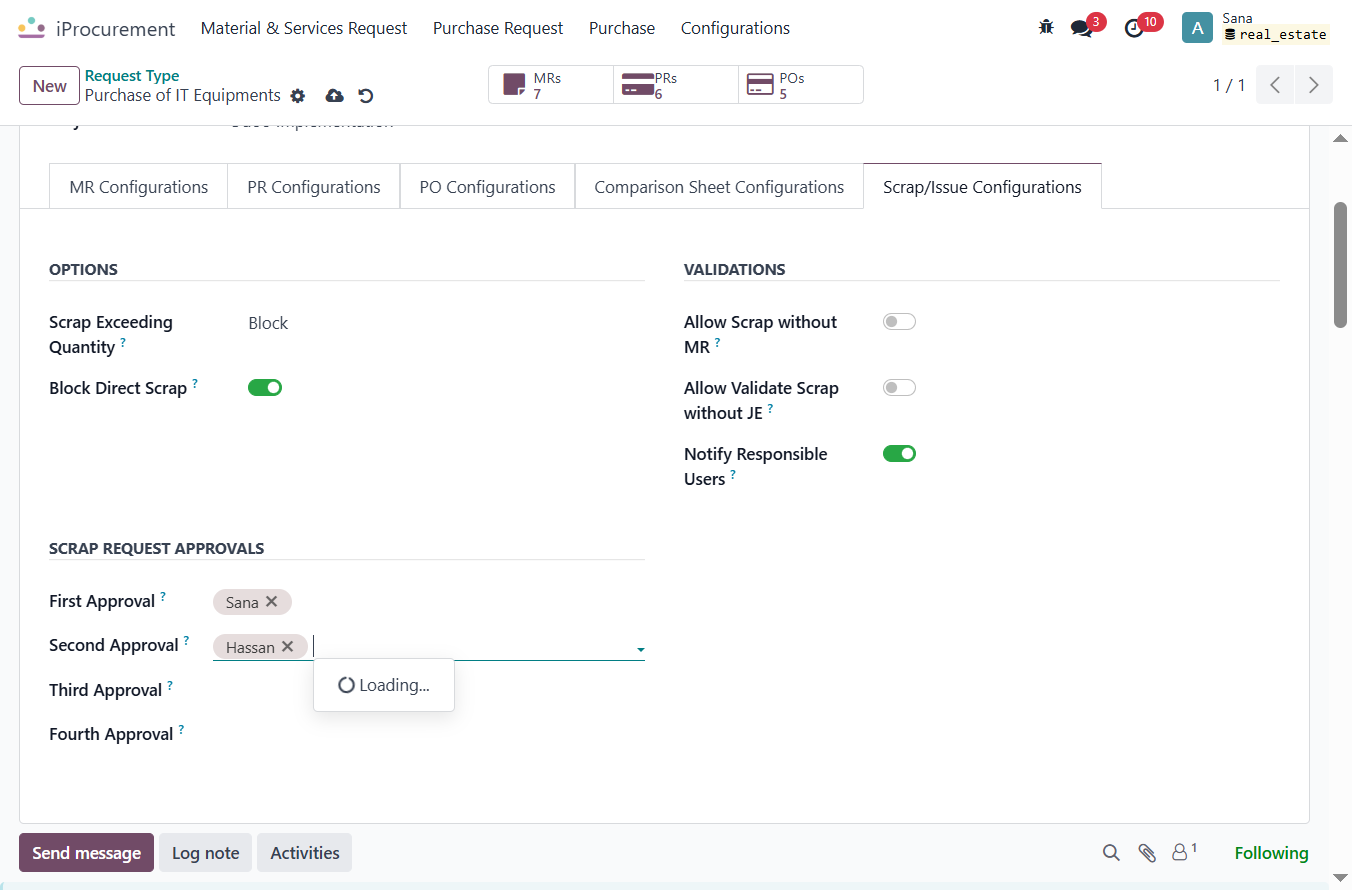Enable Allow Validate Scrap without JE toggle

[899, 388]
